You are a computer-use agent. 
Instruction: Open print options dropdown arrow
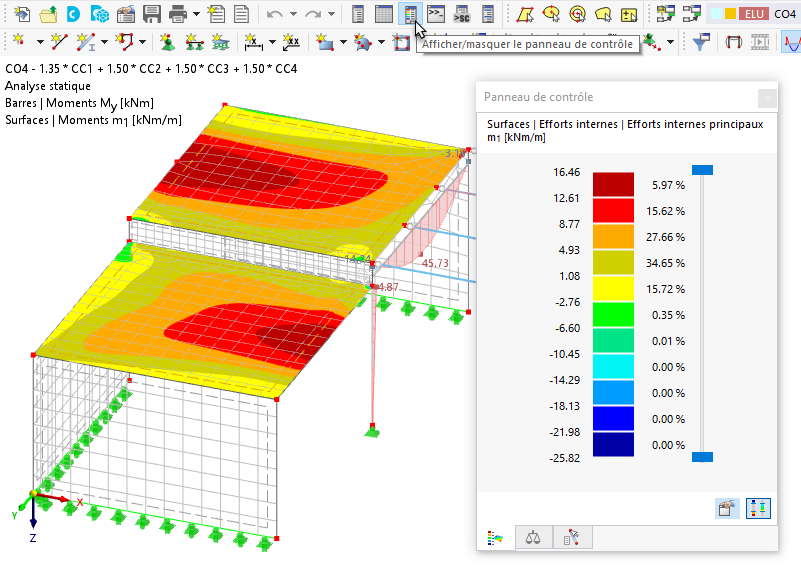coord(196,14)
